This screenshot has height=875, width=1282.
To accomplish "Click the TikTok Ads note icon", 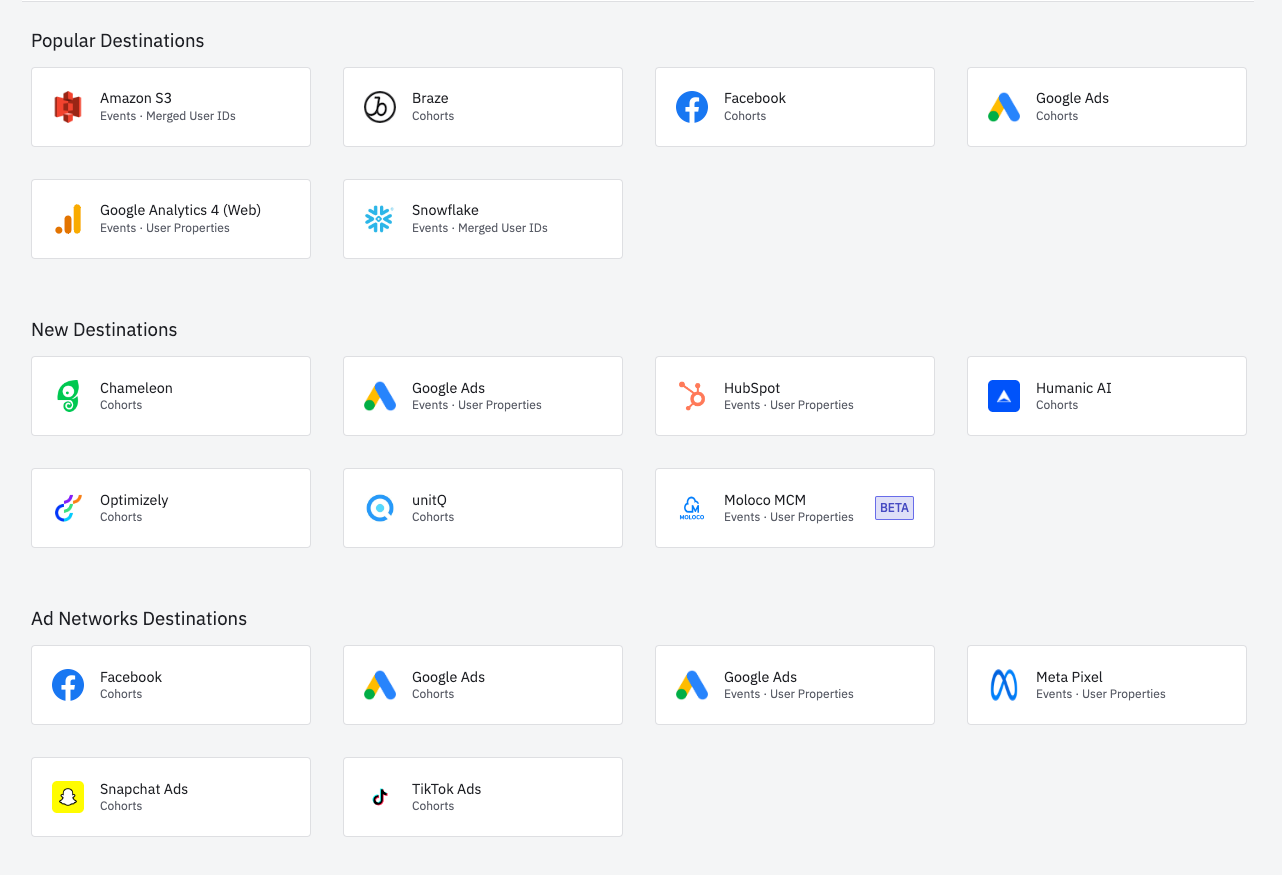I will 380,797.
